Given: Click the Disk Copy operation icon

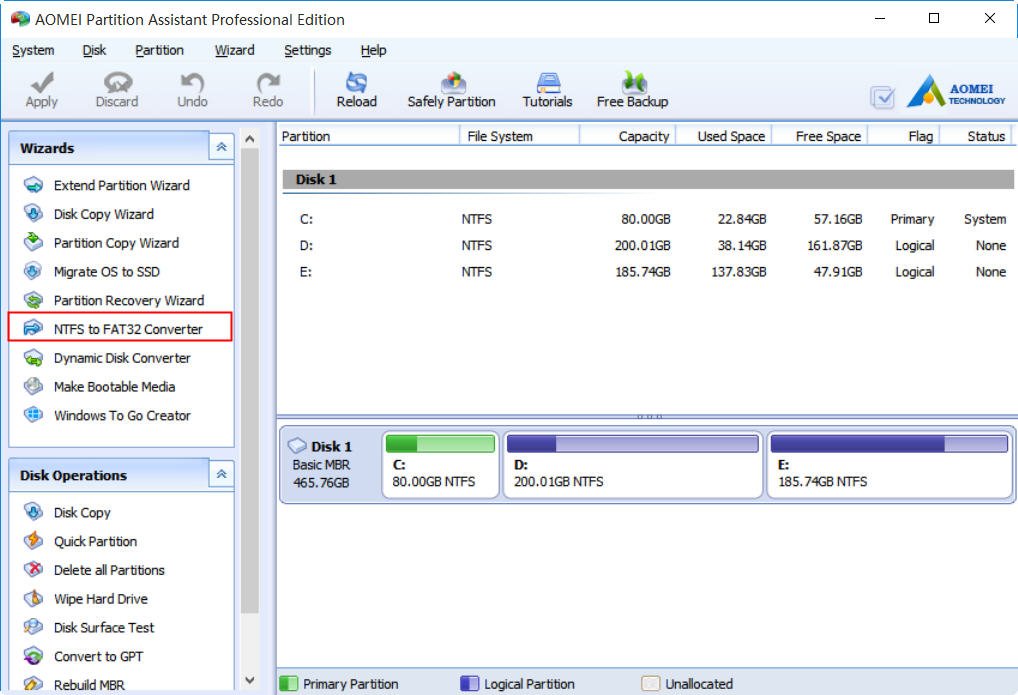Looking at the screenshot, I should click(x=33, y=512).
